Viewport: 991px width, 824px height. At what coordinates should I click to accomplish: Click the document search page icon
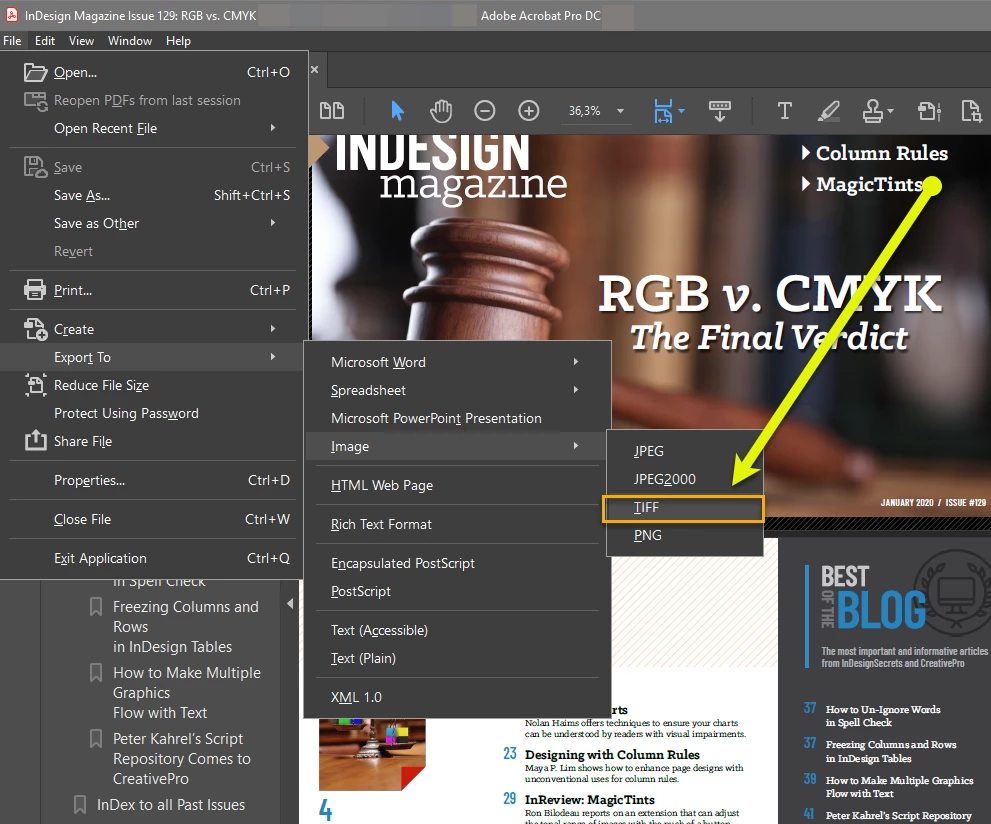971,111
